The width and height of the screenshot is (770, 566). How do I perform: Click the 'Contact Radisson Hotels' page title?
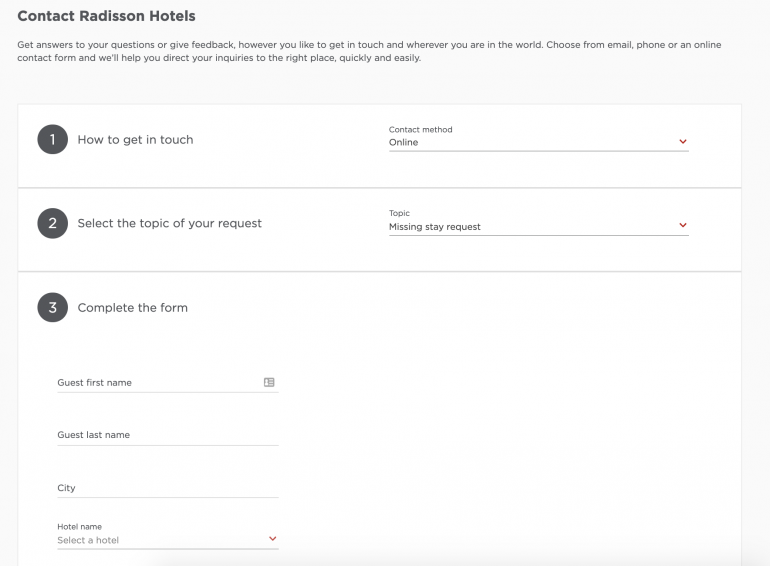[106, 16]
